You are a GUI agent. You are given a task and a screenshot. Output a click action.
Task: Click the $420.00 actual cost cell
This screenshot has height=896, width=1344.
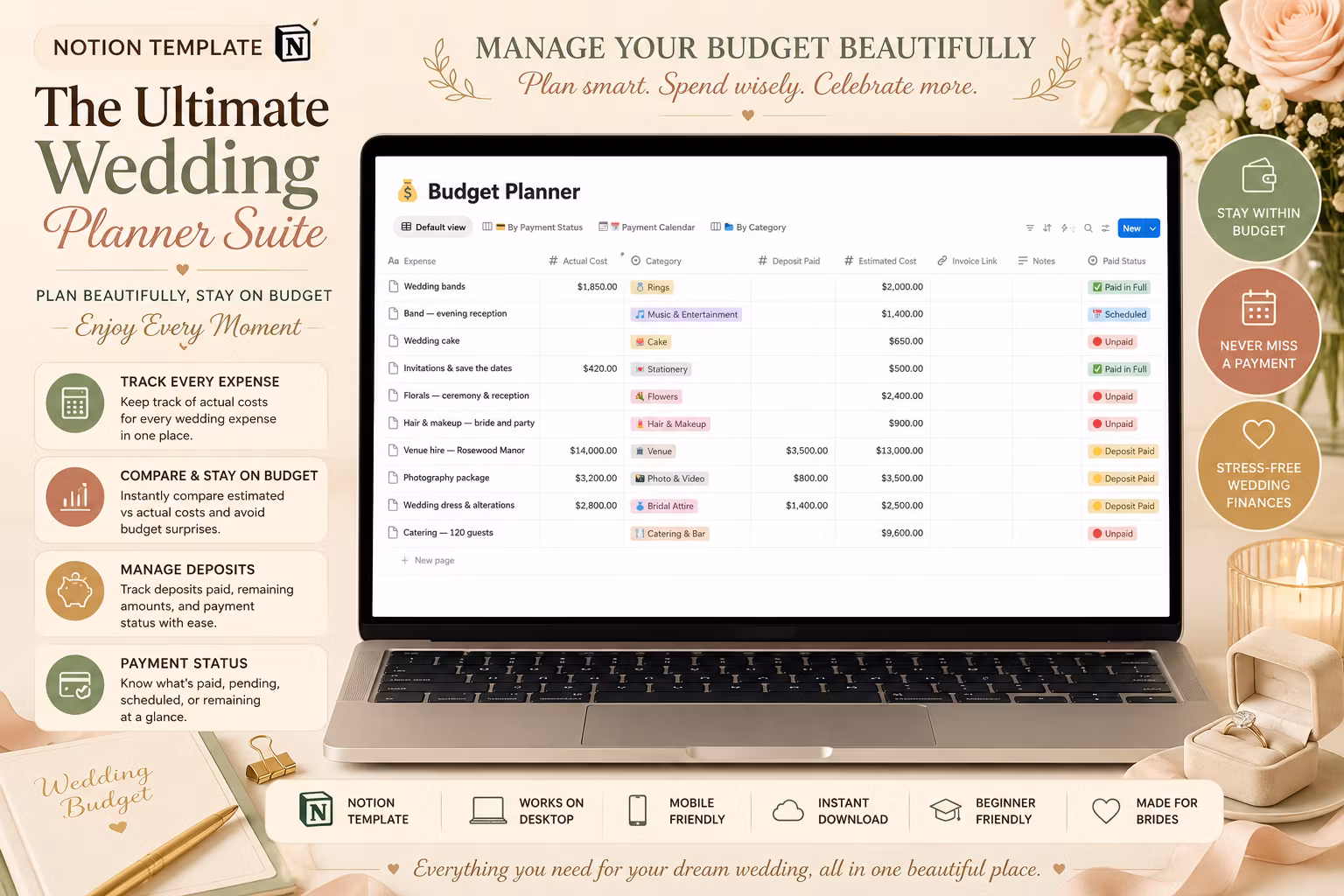pyautogui.click(x=599, y=368)
